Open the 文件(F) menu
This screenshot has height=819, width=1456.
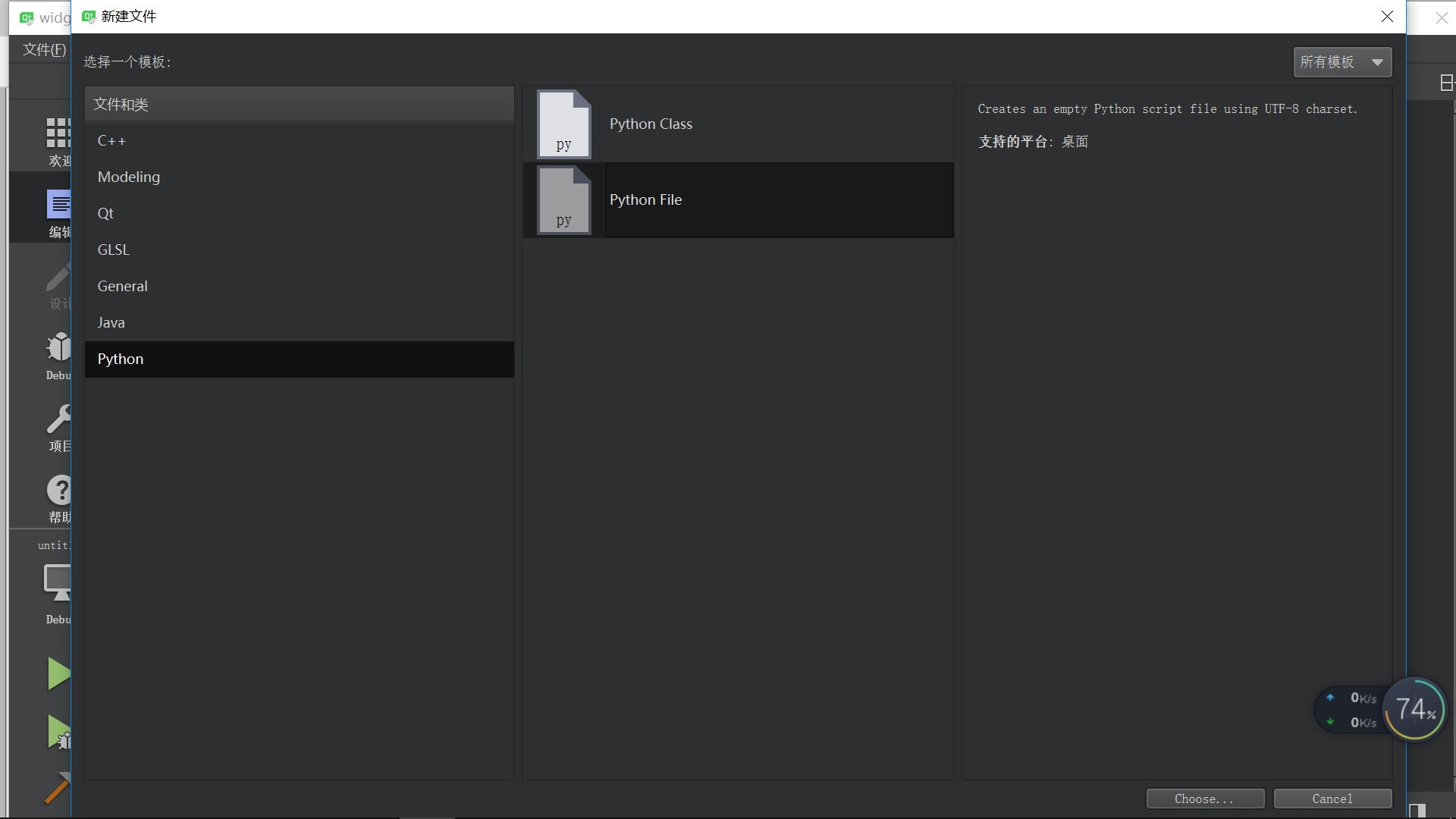point(44,50)
